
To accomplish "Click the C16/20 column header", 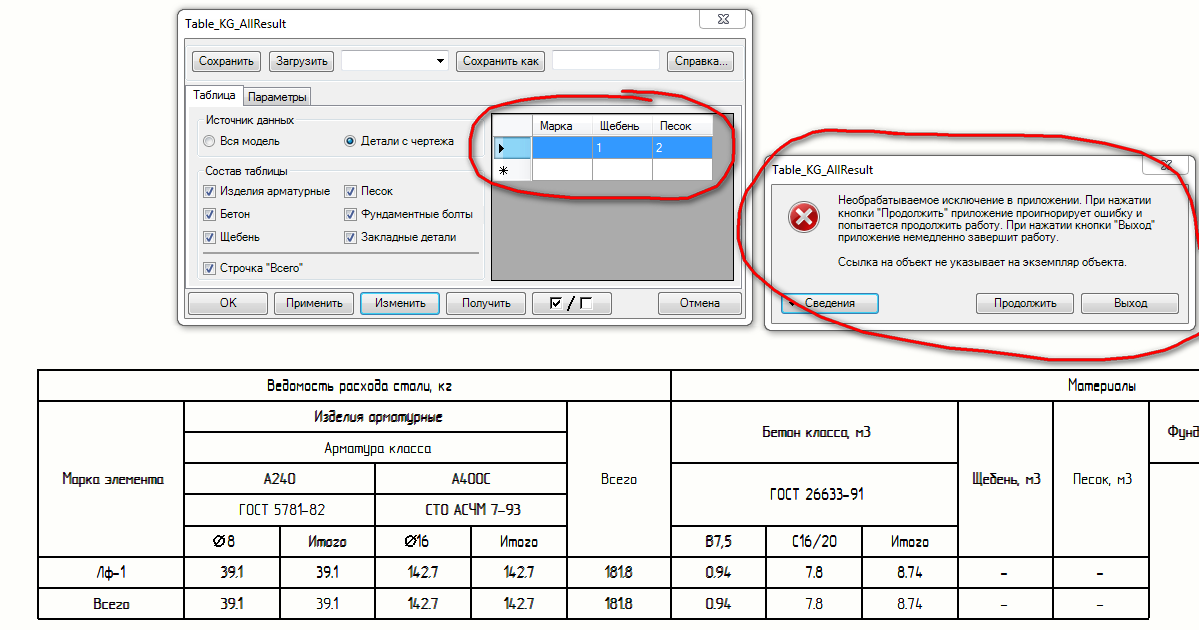I will [814, 541].
